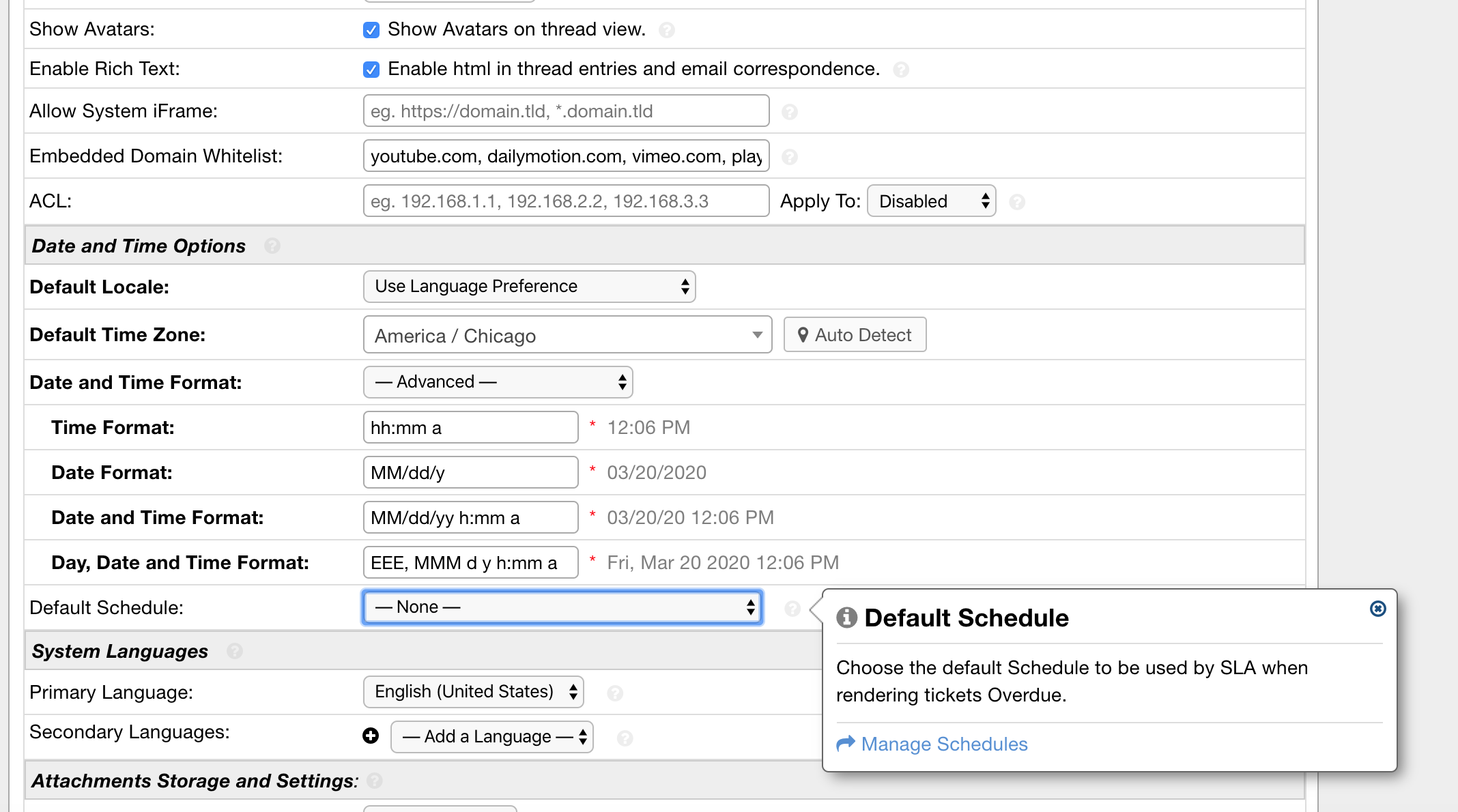The height and width of the screenshot is (812, 1458).
Task: Click Date Format MM/dd/y field
Action: tap(471, 473)
